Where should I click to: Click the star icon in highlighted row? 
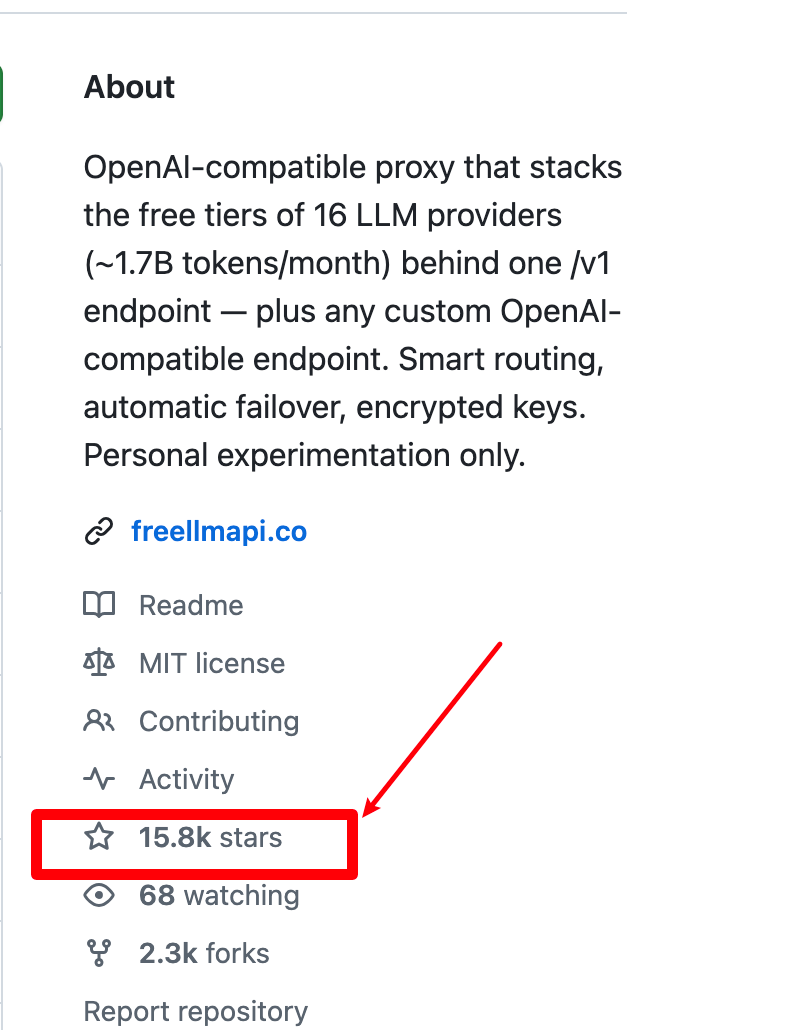99,837
